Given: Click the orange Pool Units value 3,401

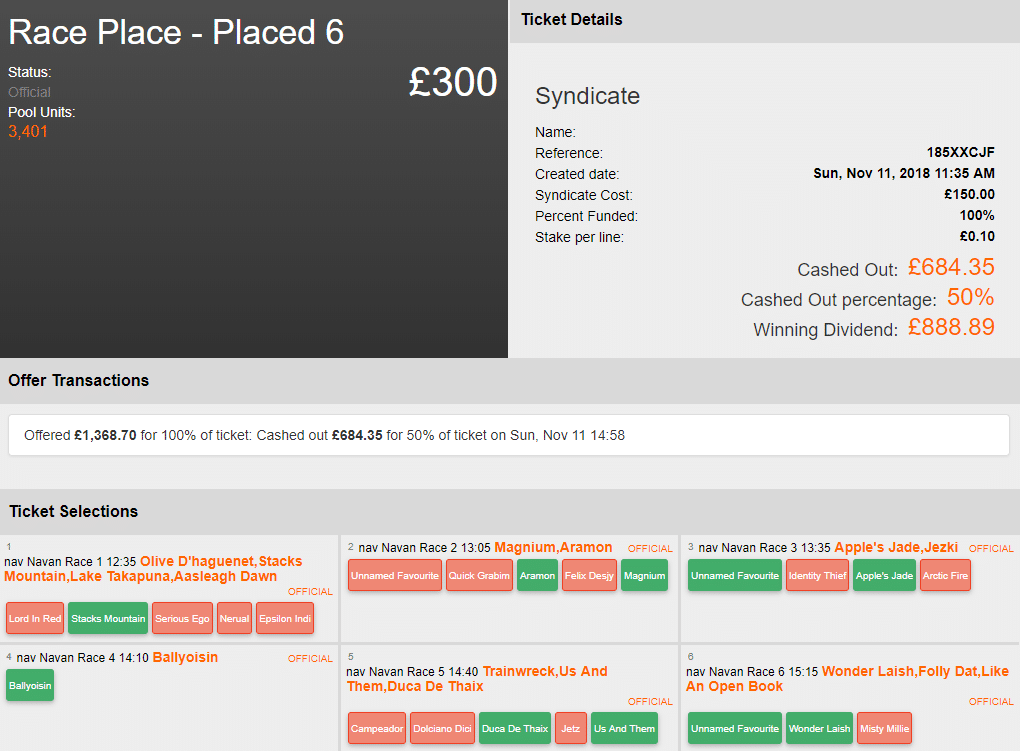Looking at the screenshot, I should pyautogui.click(x=28, y=132).
